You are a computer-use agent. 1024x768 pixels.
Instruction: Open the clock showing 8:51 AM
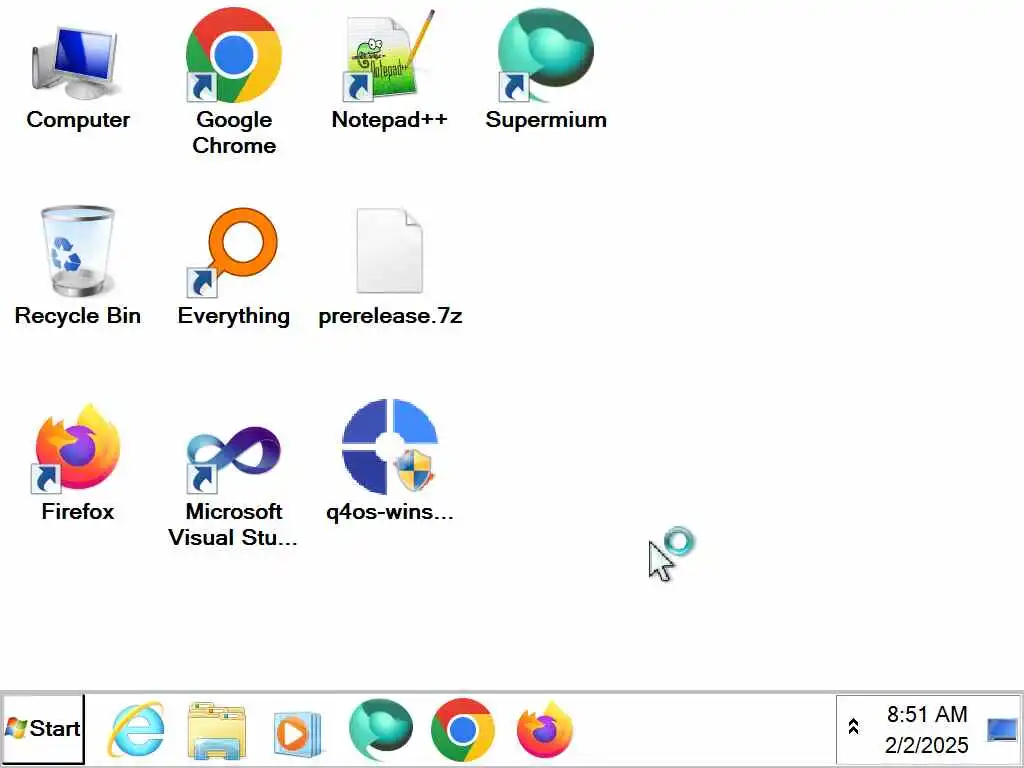(x=927, y=714)
